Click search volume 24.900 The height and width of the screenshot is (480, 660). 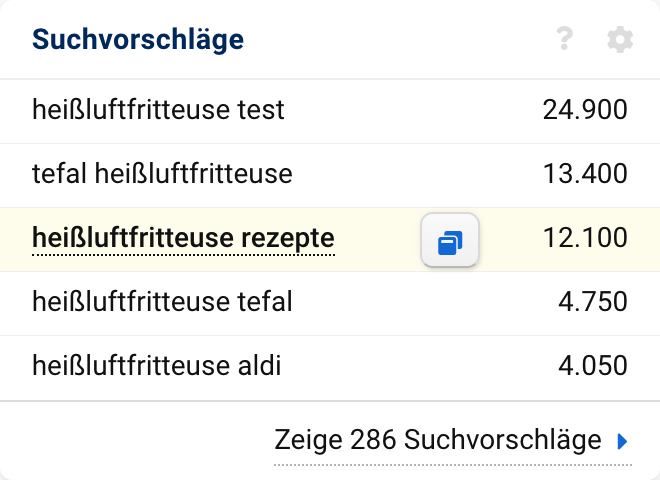click(x=585, y=110)
